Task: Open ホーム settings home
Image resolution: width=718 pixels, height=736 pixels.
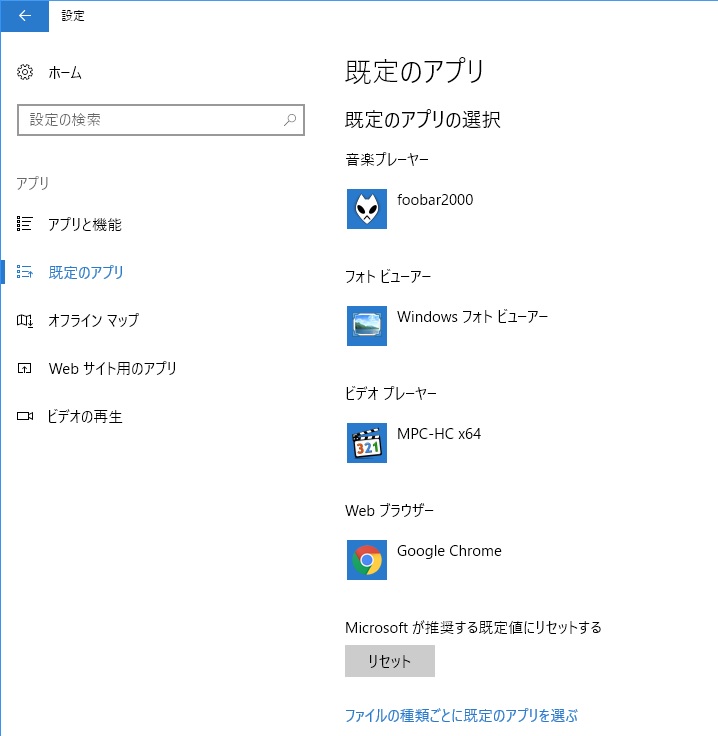Action: click(65, 73)
